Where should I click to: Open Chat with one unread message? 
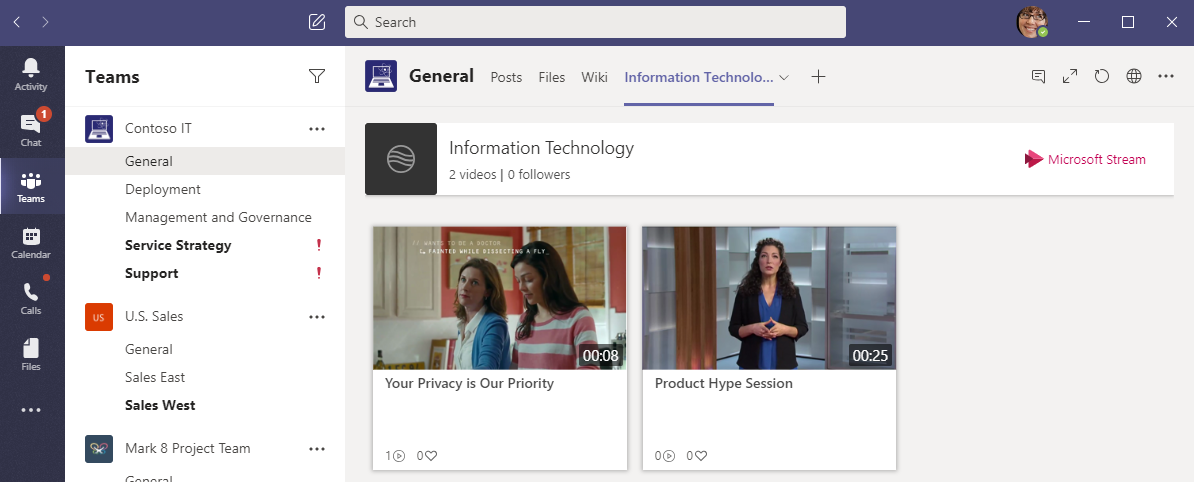click(31, 130)
